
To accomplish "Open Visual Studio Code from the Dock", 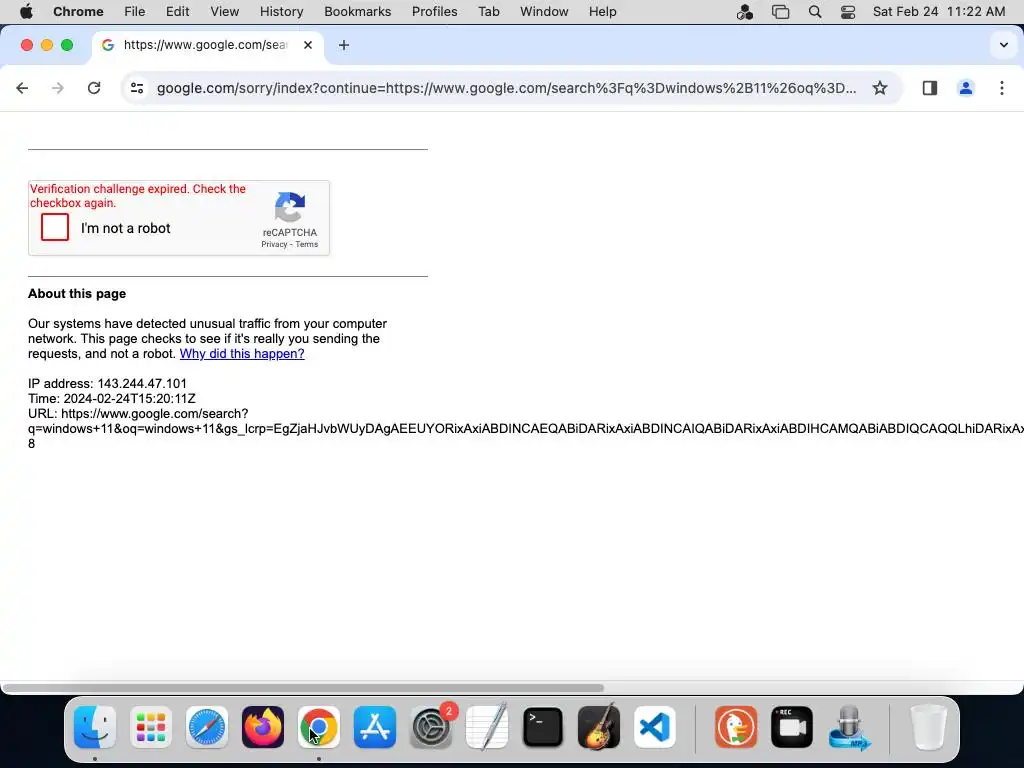I will click(x=655, y=727).
